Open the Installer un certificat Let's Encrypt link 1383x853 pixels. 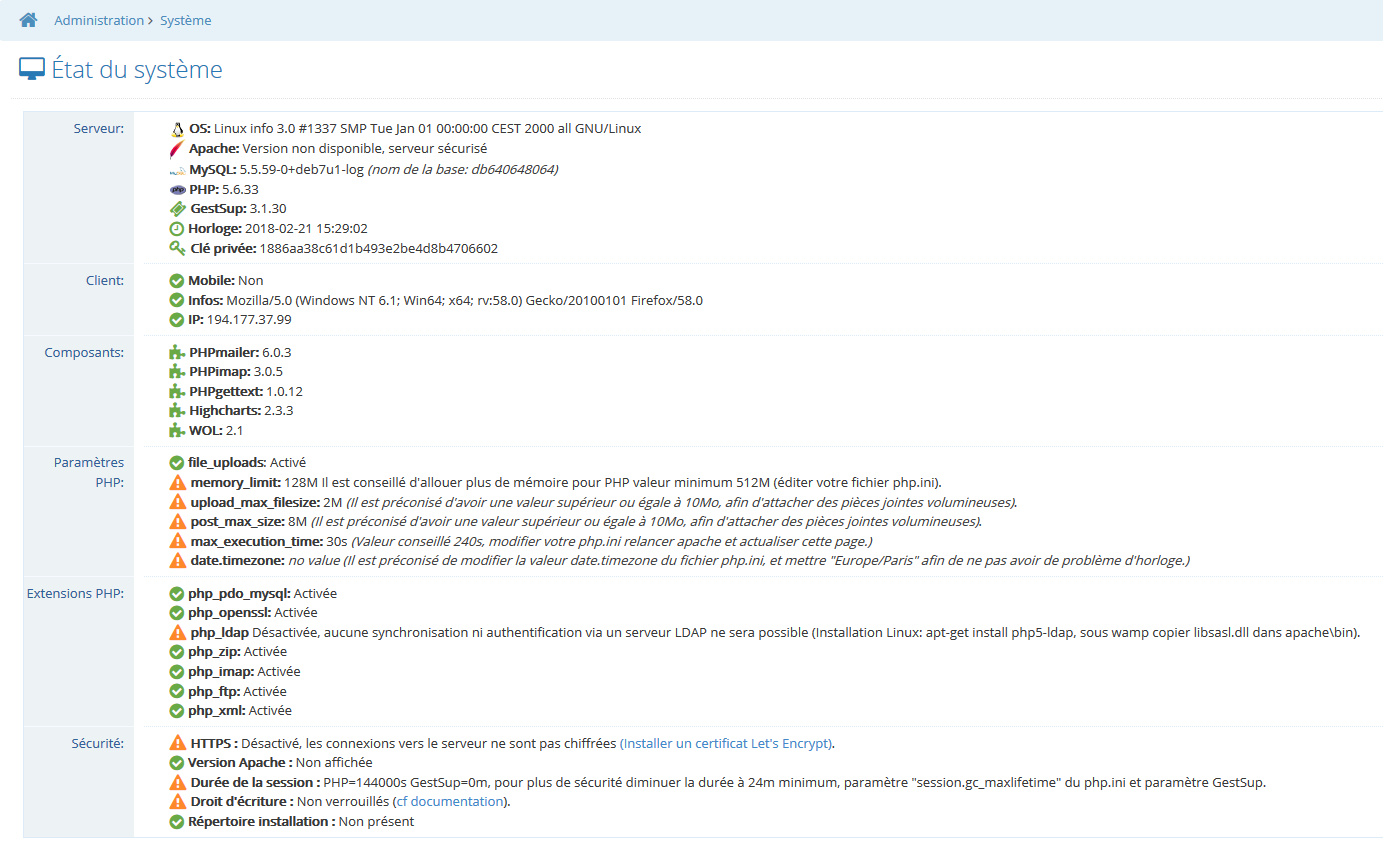[726, 743]
